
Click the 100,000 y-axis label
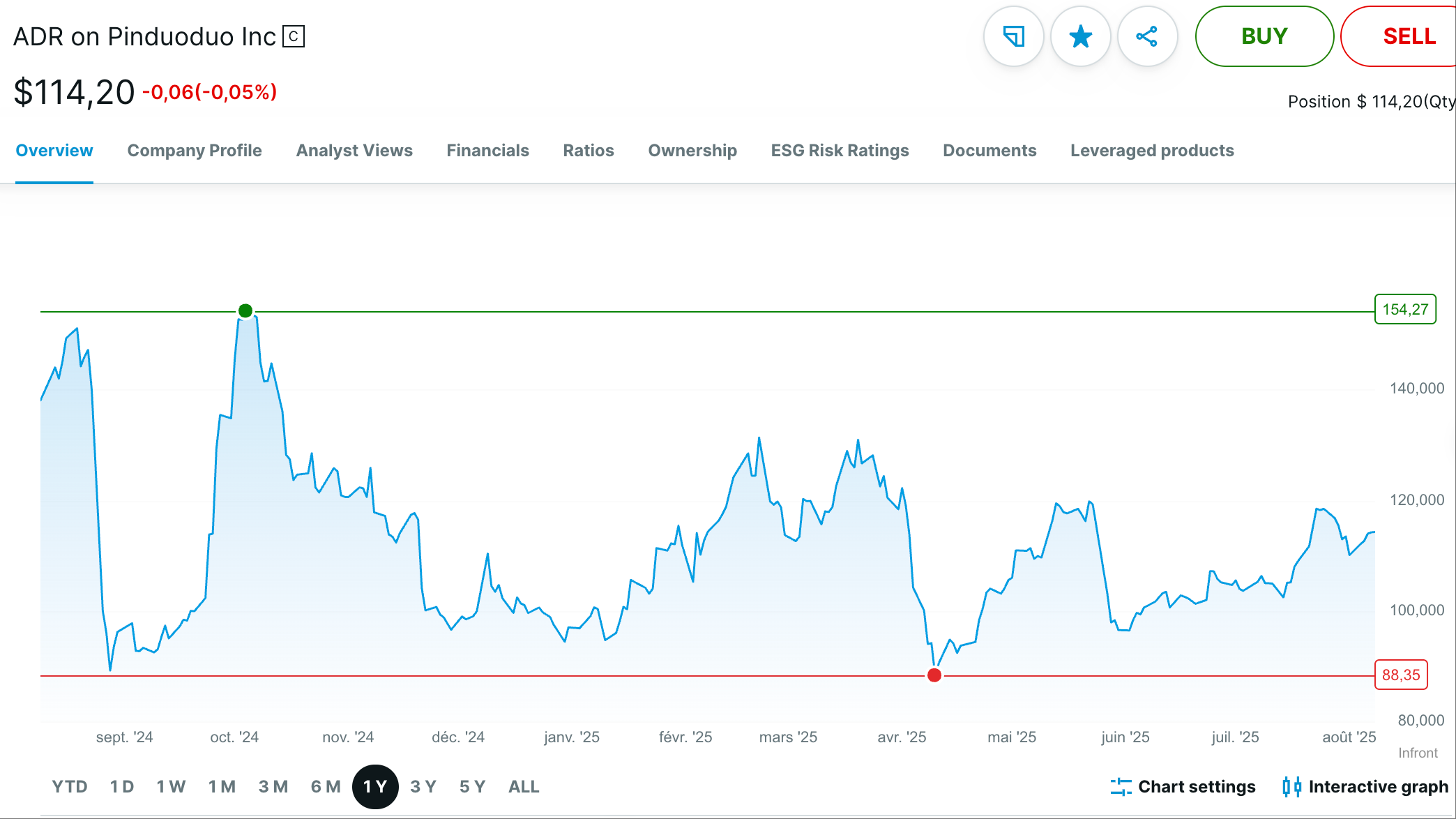click(x=1417, y=610)
